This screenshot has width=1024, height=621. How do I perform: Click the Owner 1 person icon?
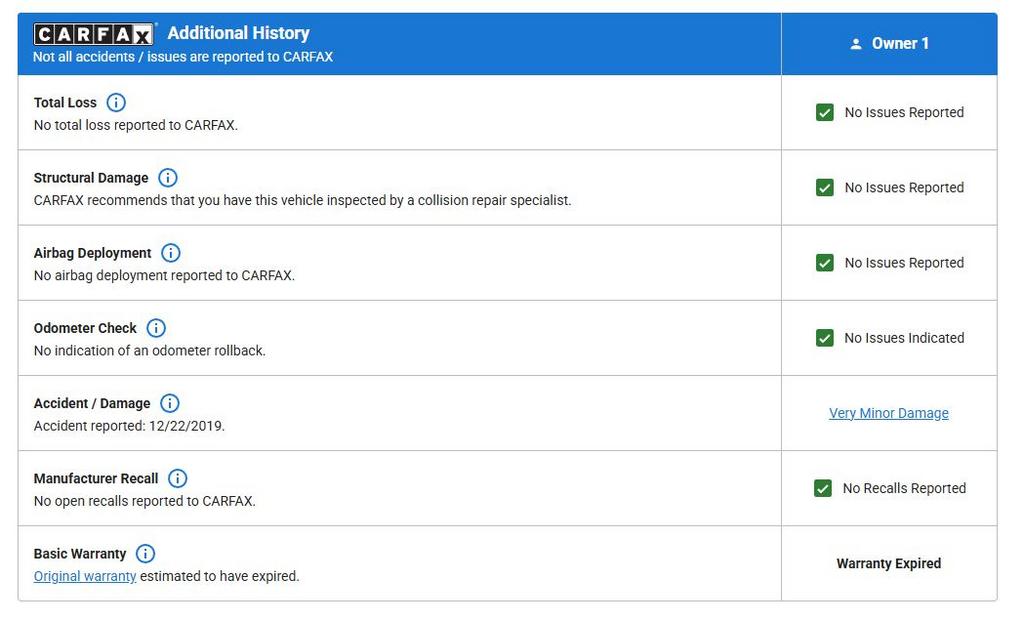(856, 44)
